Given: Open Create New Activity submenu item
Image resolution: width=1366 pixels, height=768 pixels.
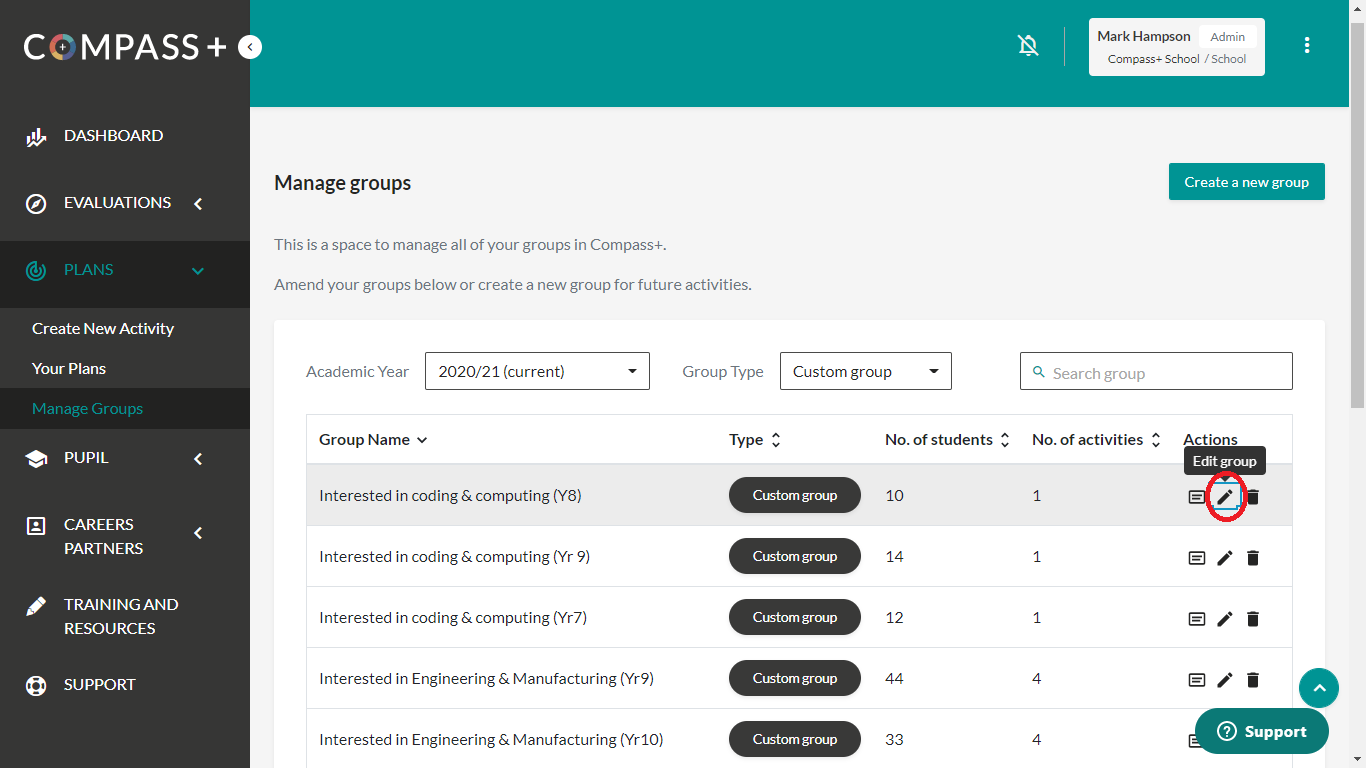Looking at the screenshot, I should point(103,329).
